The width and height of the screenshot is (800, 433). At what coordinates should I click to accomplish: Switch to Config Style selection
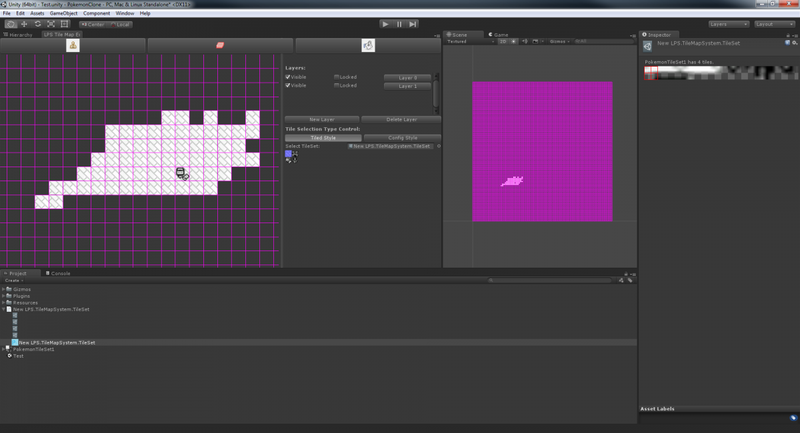tap(403, 138)
